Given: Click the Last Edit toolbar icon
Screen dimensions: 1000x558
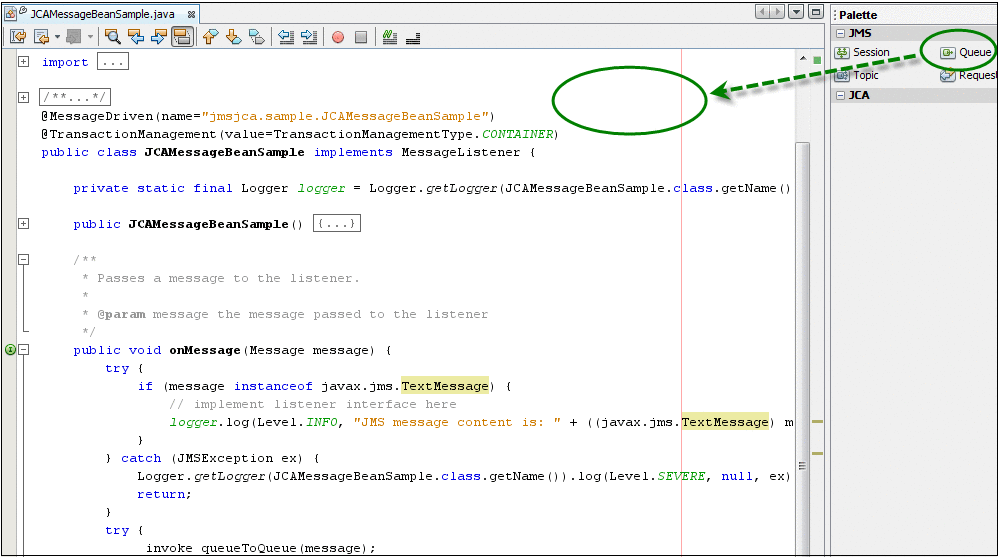Looking at the screenshot, I should click(x=18, y=37).
